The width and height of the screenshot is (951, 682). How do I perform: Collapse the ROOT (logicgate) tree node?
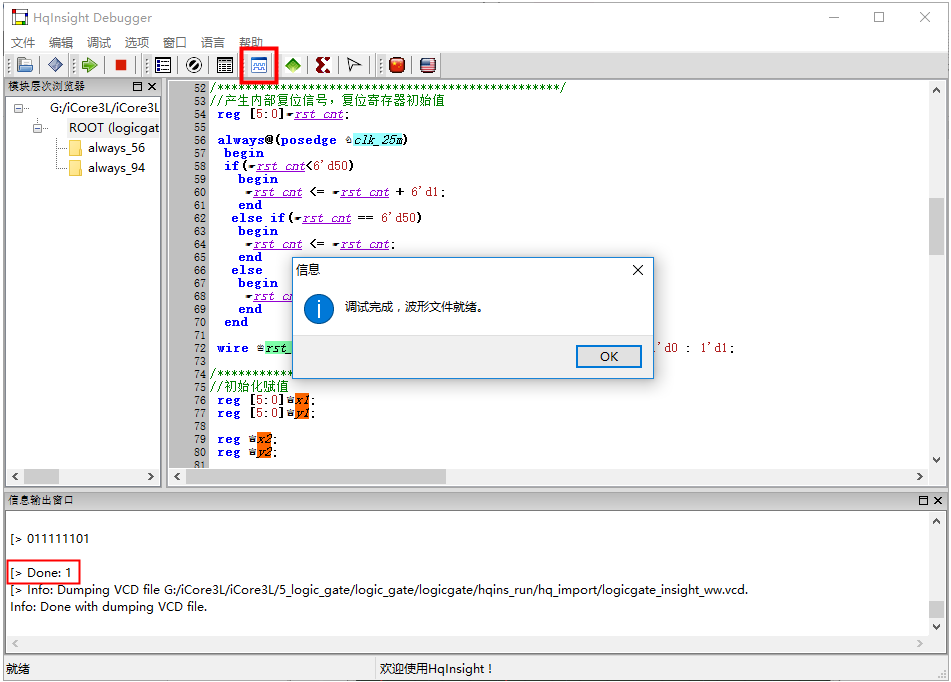40,128
